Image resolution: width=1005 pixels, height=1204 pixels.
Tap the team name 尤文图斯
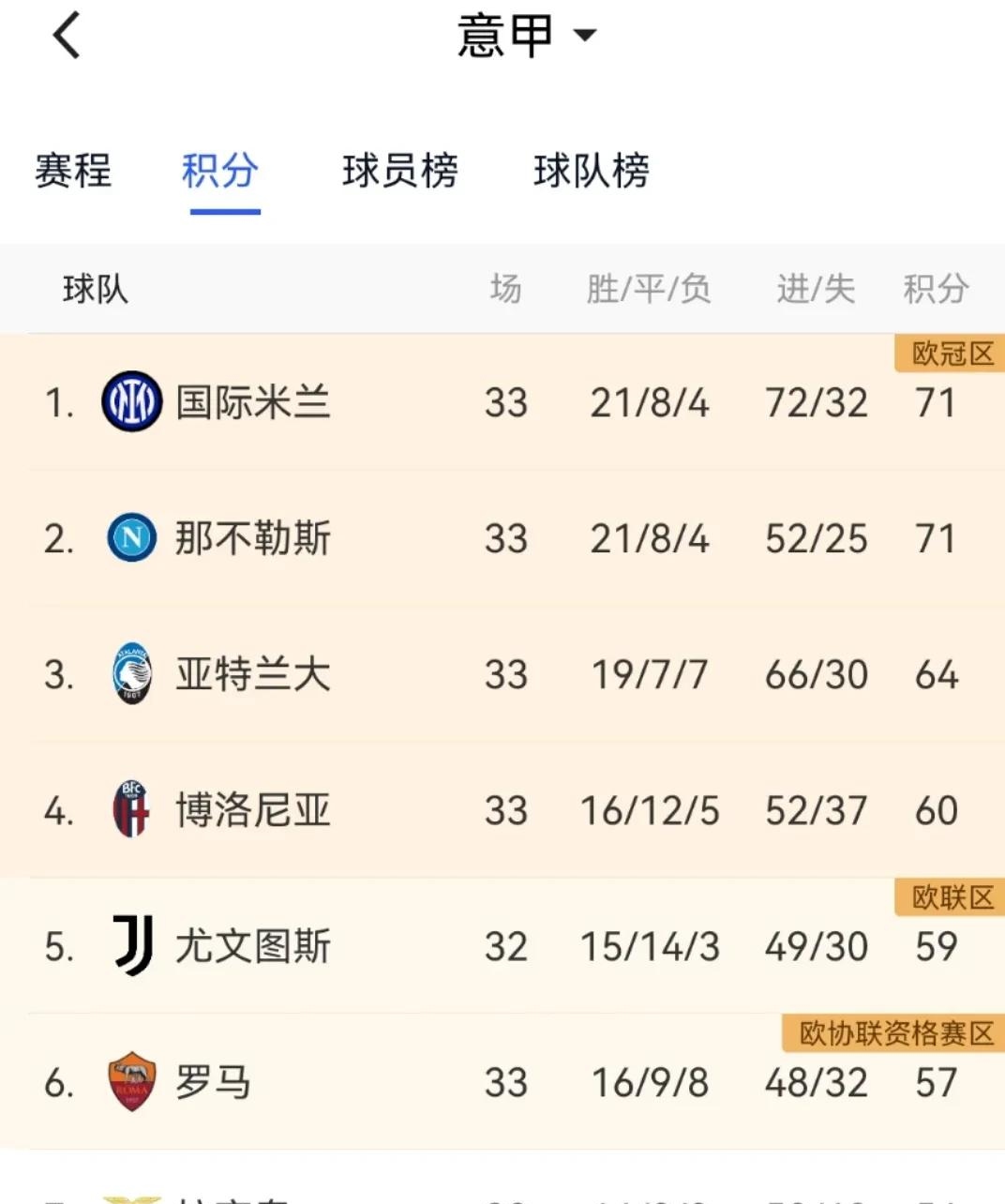(x=251, y=946)
